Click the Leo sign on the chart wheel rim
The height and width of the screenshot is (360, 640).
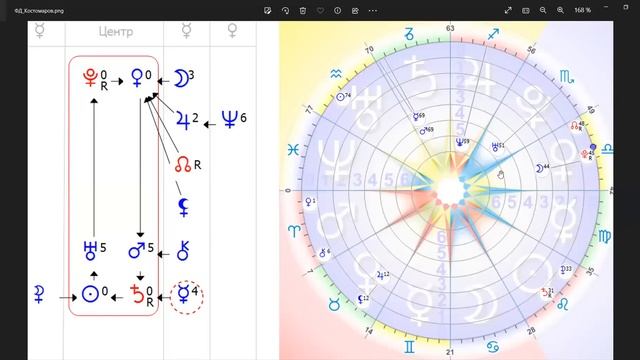point(563,304)
